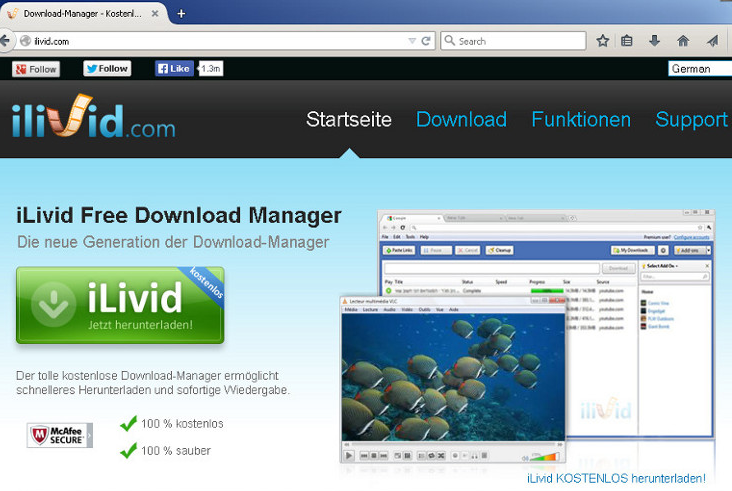The image size is (732, 491).
Task: Click the "100 % sauber" text
Action: (176, 451)
